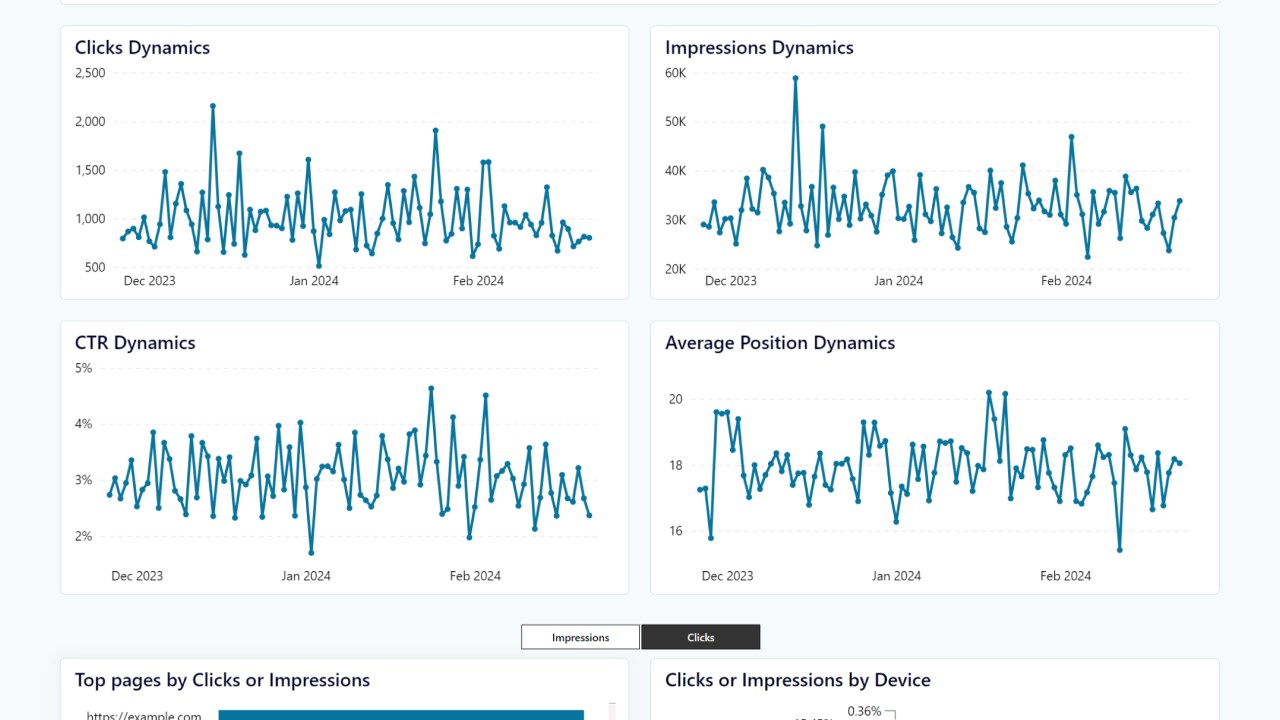Click the https://example.com page label
The height and width of the screenshot is (720, 1280).
(x=144, y=715)
